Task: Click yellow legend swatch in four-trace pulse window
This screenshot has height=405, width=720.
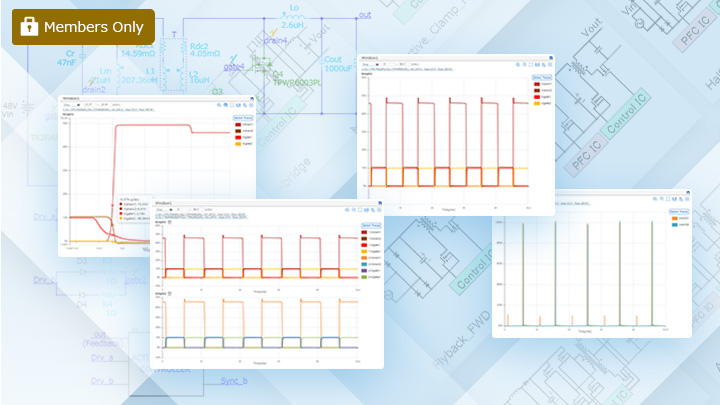Action: click(x=537, y=103)
